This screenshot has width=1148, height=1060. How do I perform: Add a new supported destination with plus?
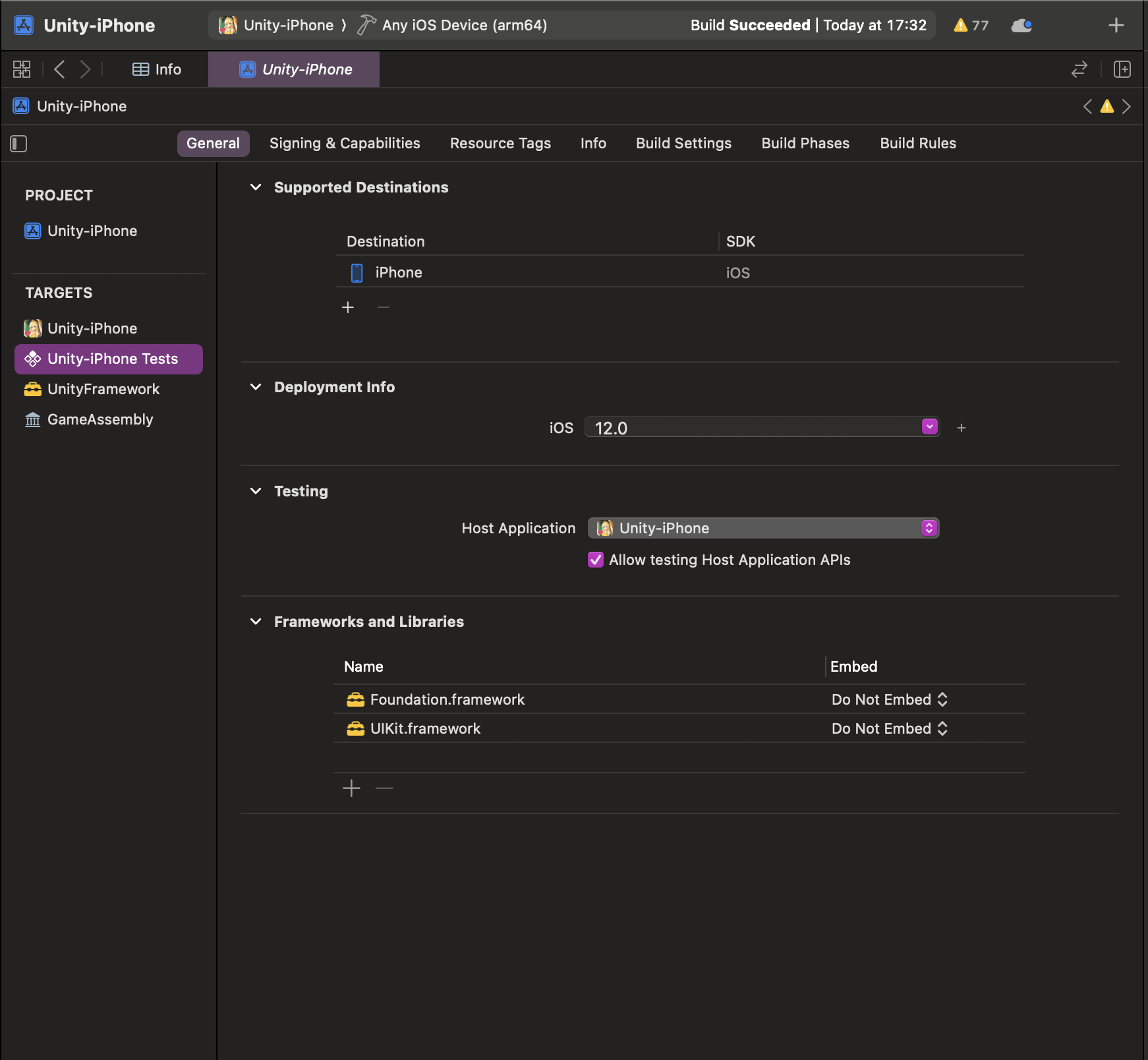[x=348, y=307]
